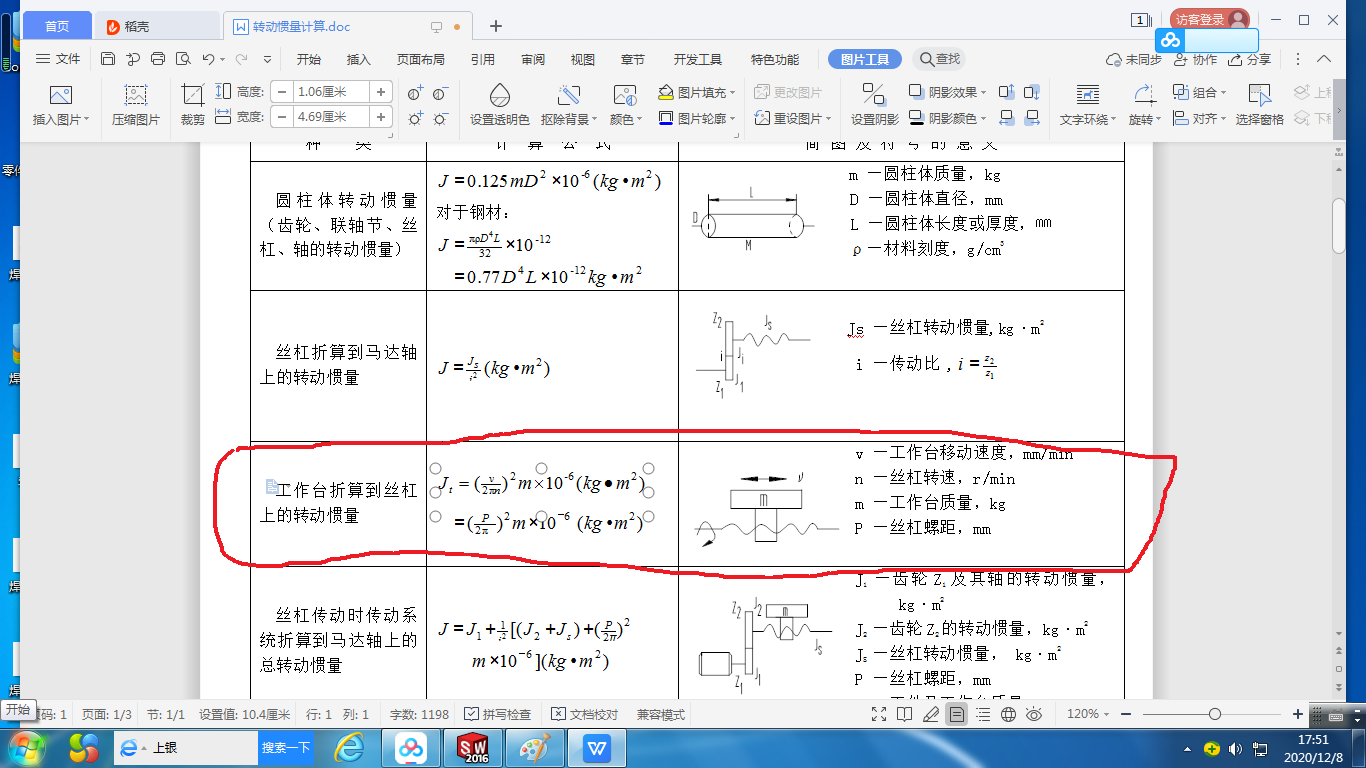Toggle eye protection mode icon
The height and width of the screenshot is (768, 1366).
[x=1034, y=714]
